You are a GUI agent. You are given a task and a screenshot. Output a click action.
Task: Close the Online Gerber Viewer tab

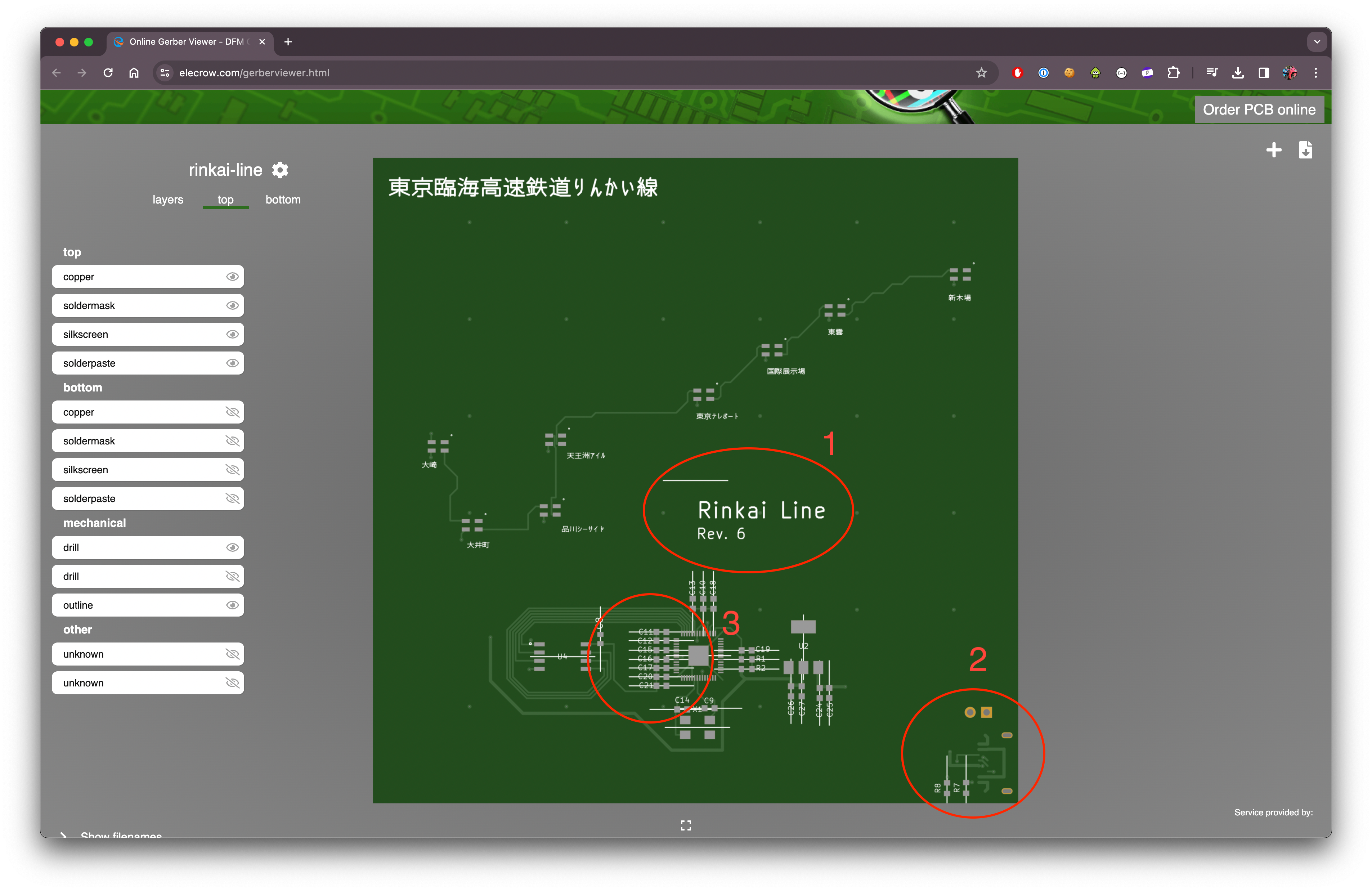pos(262,41)
